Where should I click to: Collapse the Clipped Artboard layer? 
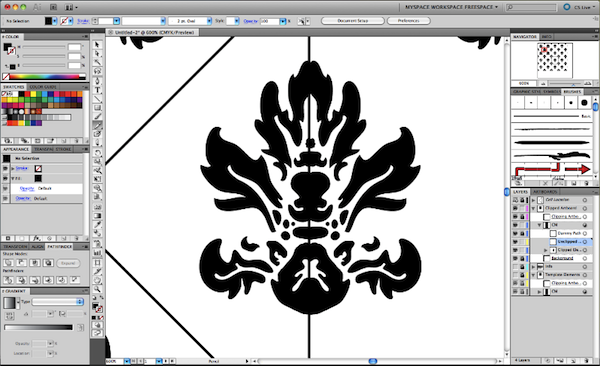coord(533,208)
